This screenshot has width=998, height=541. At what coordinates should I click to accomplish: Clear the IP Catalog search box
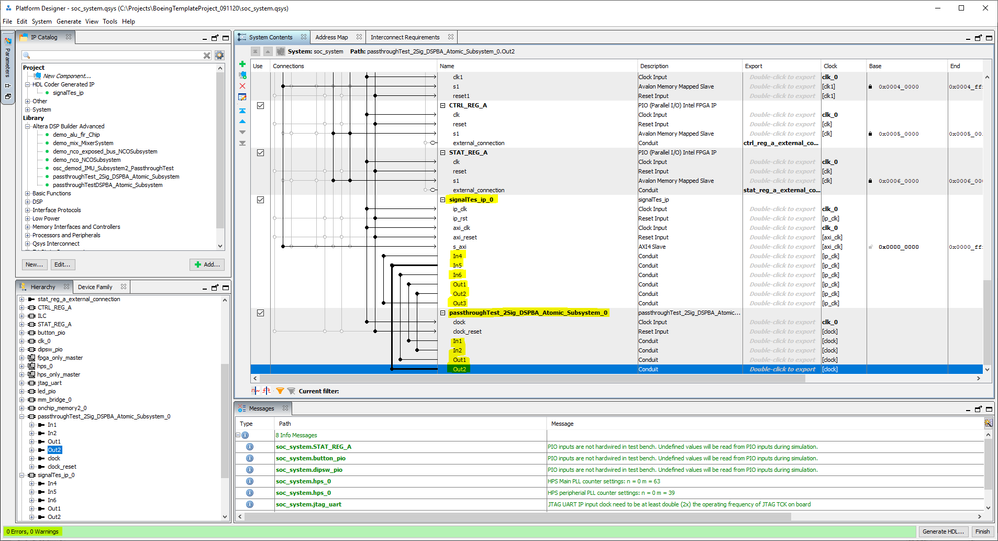tap(207, 56)
